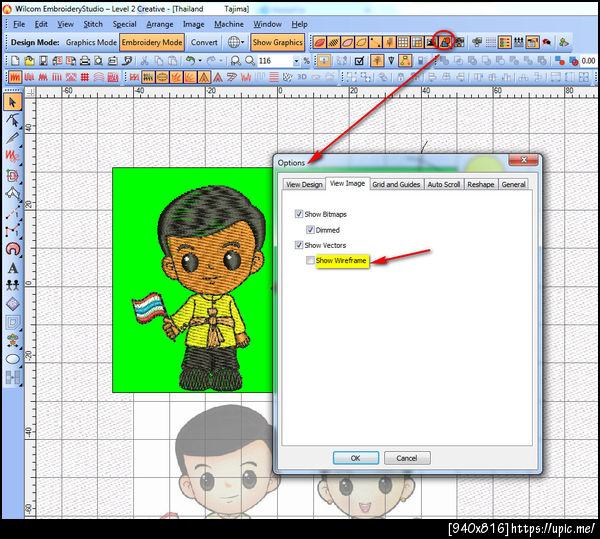Image resolution: width=600 pixels, height=539 pixels.
Task: Click the circled Show Vectors toolbar icon
Action: pos(445,42)
